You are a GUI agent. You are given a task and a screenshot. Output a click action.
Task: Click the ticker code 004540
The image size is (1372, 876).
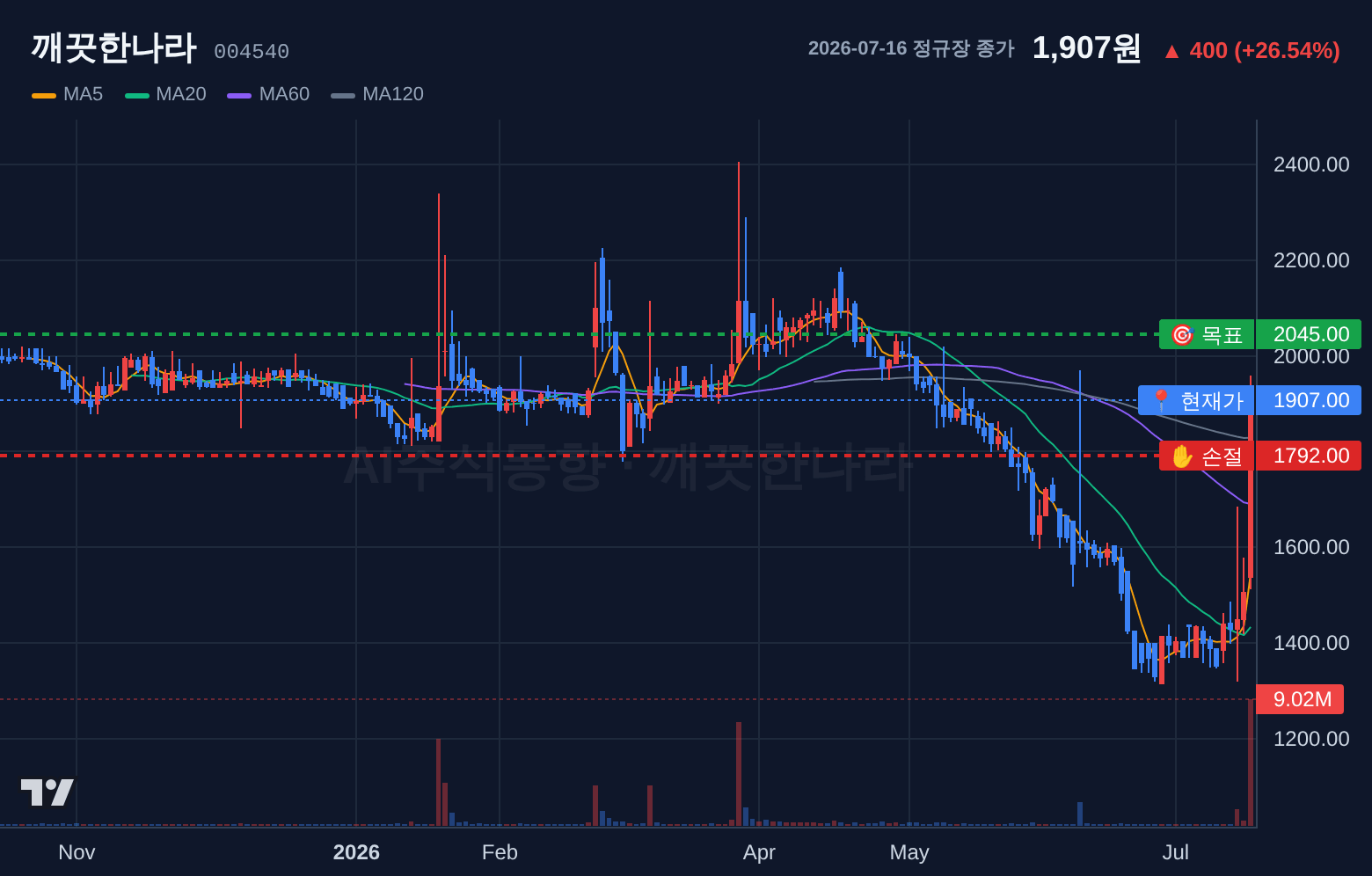(x=252, y=52)
